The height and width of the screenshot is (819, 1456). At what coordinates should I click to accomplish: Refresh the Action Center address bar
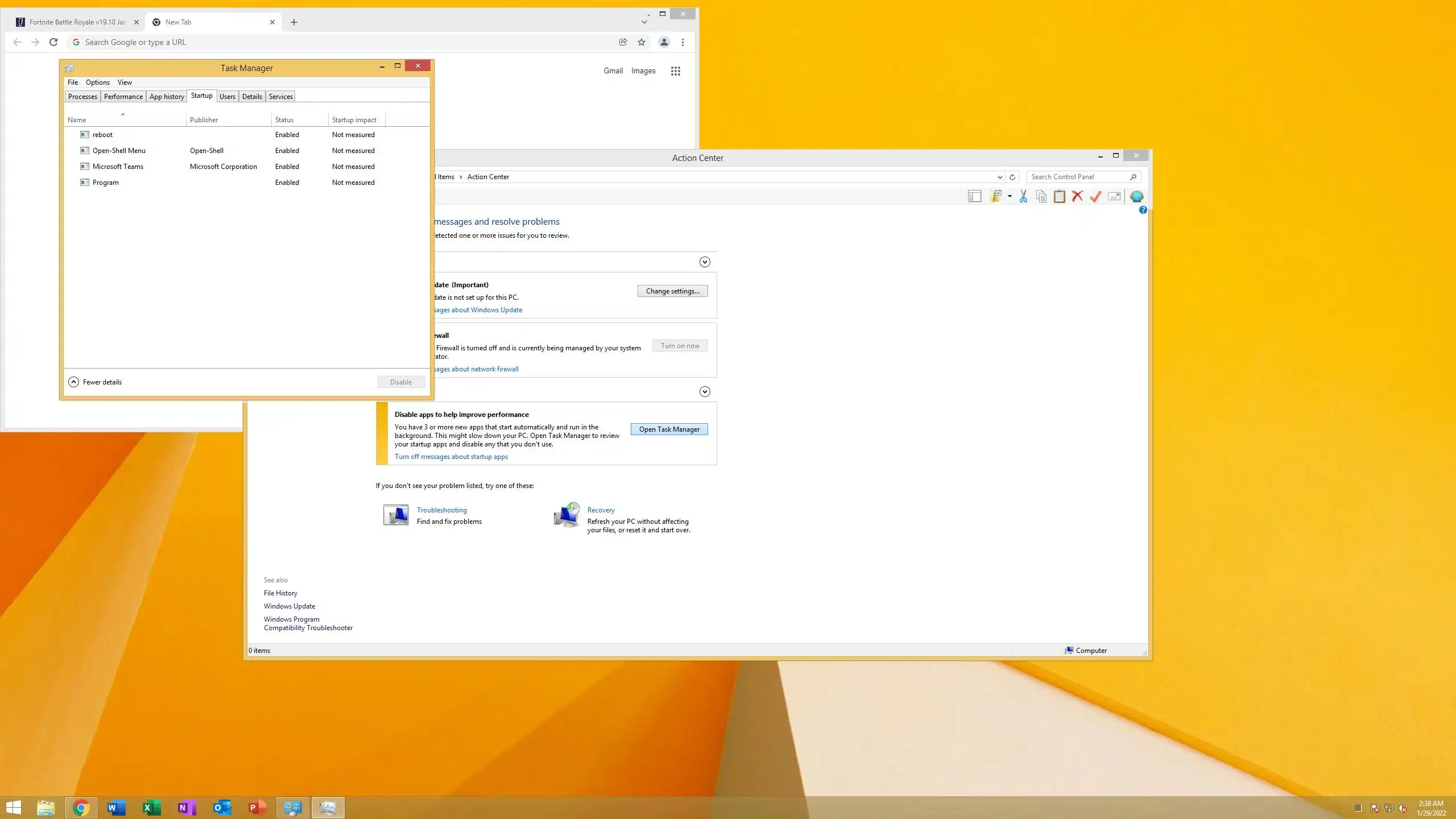coord(1012,177)
